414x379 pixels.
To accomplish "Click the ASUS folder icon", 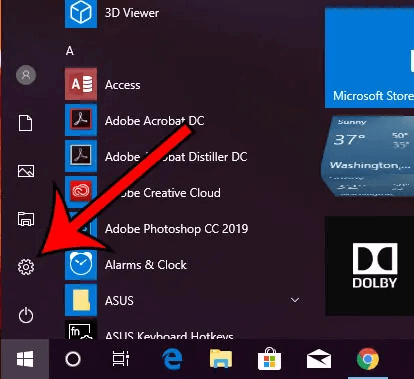I will pyautogui.click(x=81, y=300).
